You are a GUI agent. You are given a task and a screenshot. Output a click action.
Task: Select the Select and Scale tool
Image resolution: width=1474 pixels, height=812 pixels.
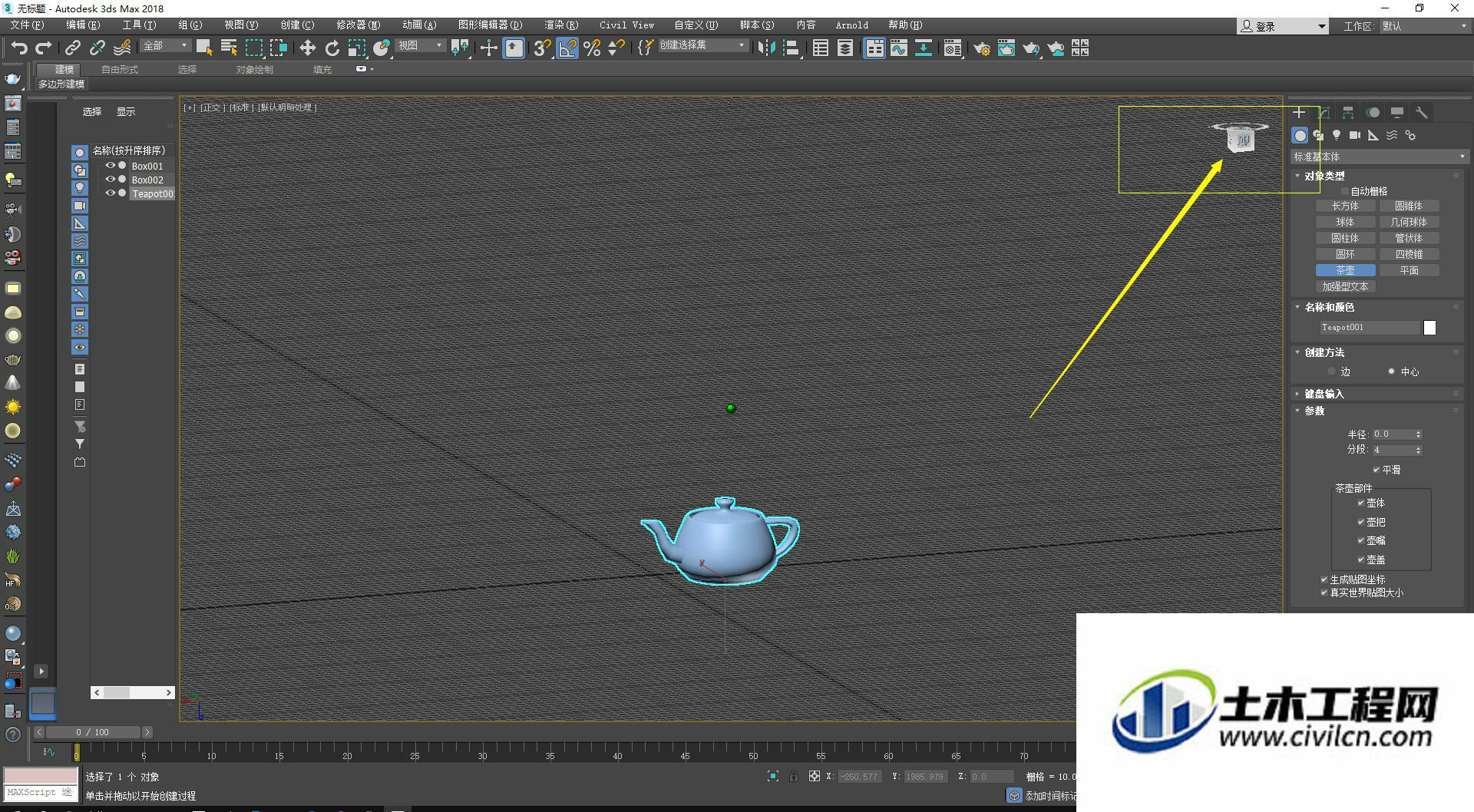tap(356, 48)
